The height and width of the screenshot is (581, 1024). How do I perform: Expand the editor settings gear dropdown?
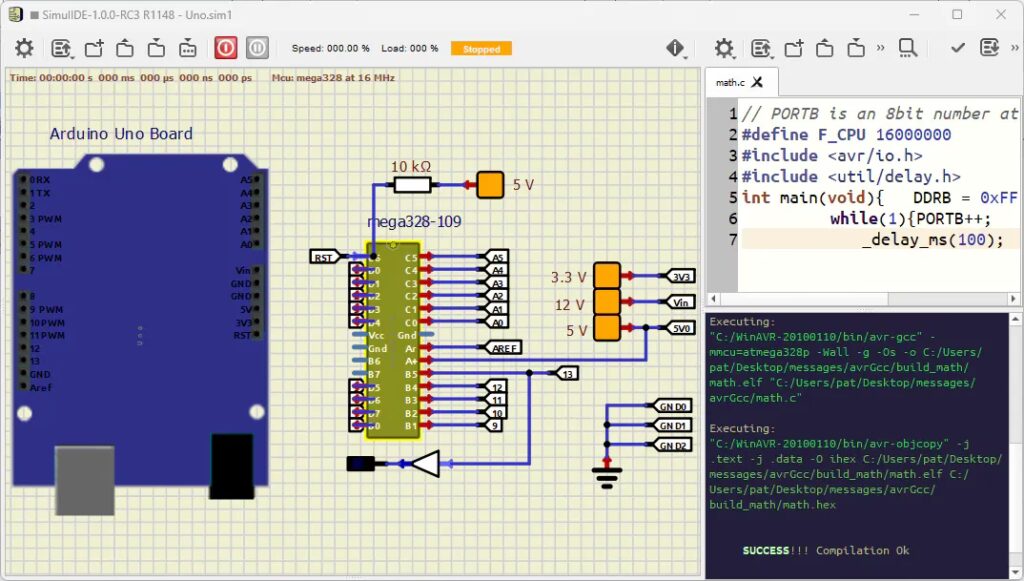[725, 48]
